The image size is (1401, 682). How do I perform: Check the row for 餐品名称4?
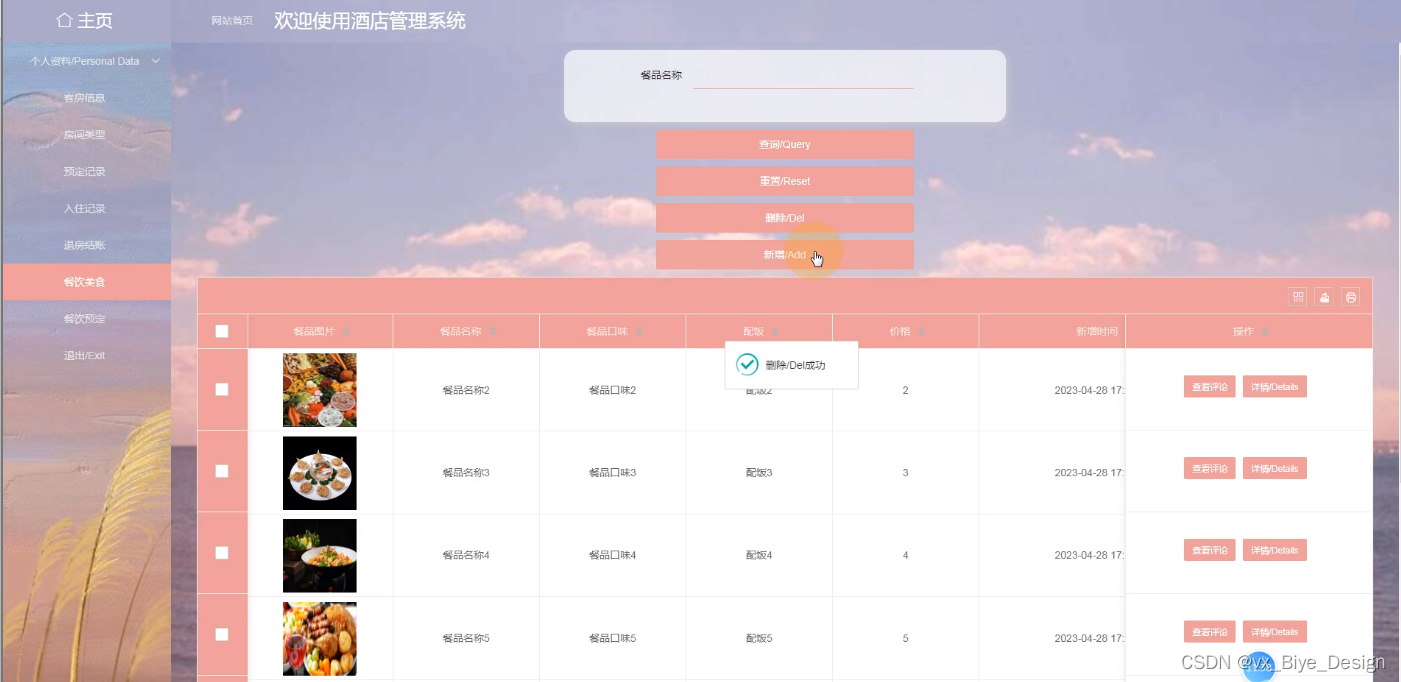pyautogui.click(x=222, y=553)
